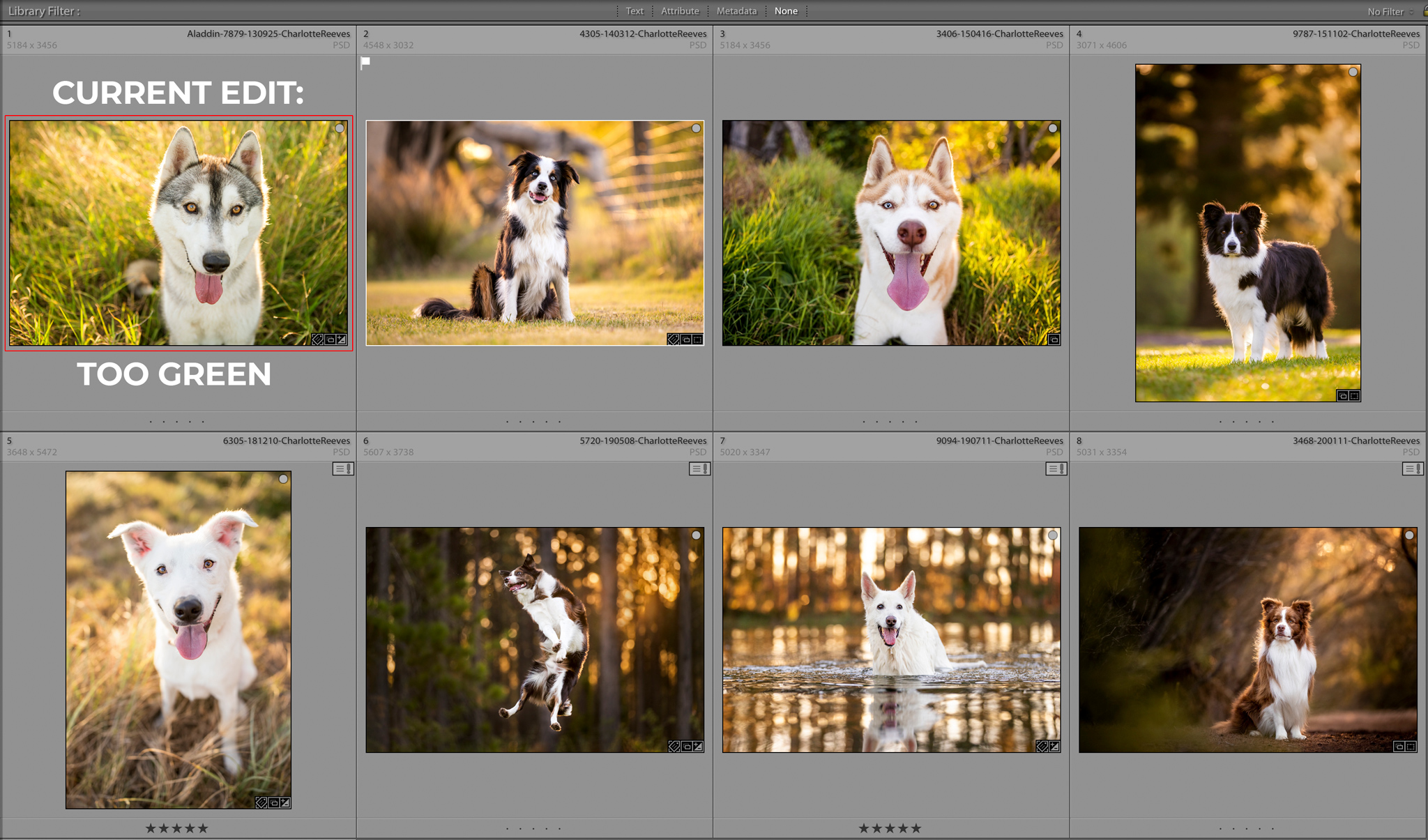The height and width of the screenshot is (840, 1428).
Task: Toggle quick collection marker on photo 1
Action: coord(340,128)
